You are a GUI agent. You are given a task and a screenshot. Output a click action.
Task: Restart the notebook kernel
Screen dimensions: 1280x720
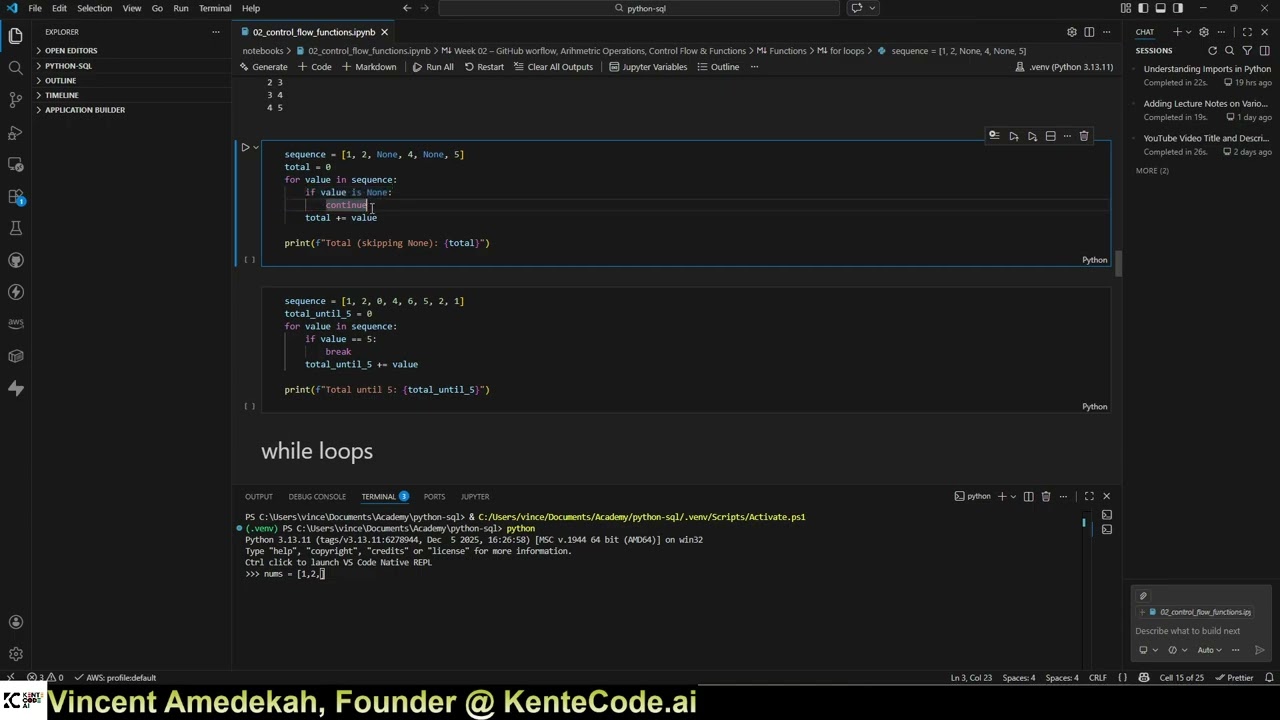[484, 67]
